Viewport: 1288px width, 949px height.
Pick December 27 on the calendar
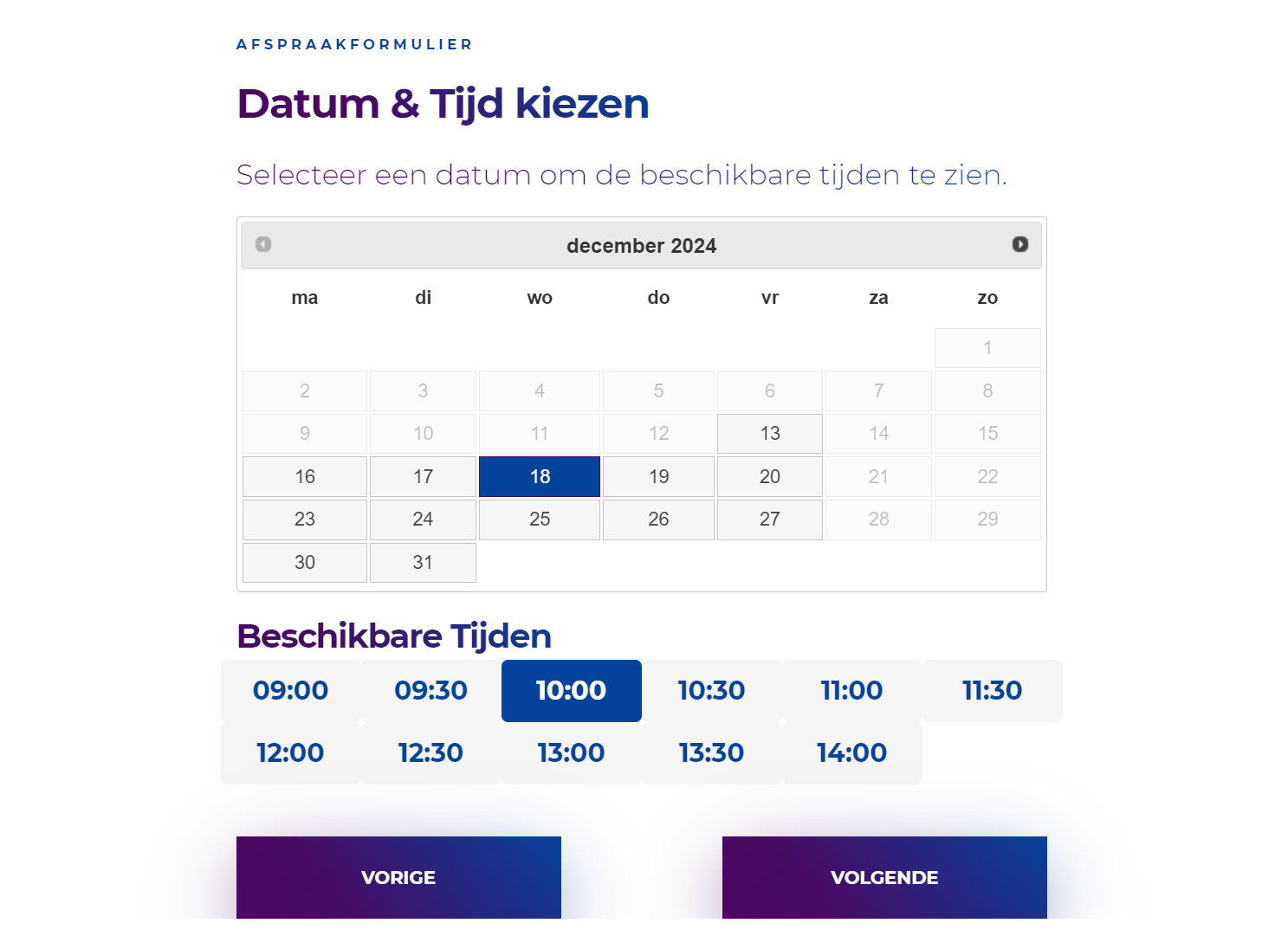tap(770, 520)
